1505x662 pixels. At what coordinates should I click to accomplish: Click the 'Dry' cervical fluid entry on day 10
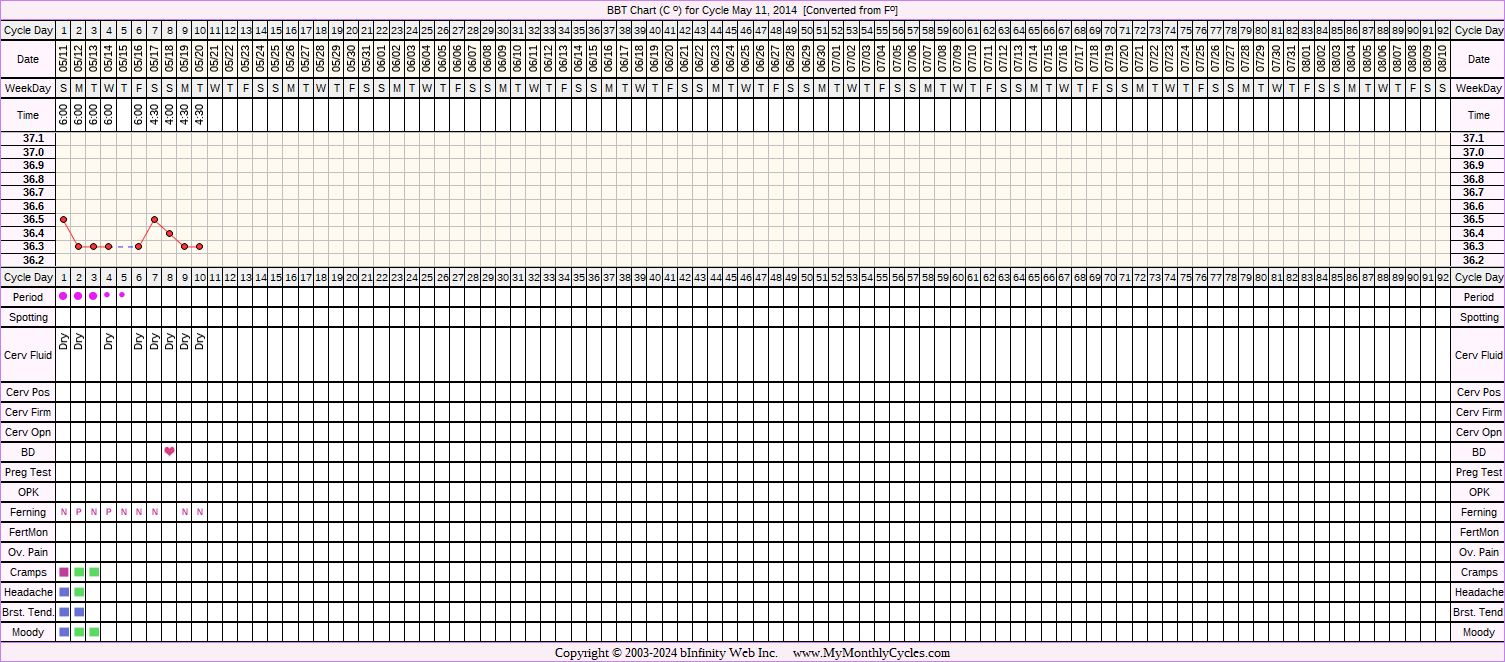point(200,341)
